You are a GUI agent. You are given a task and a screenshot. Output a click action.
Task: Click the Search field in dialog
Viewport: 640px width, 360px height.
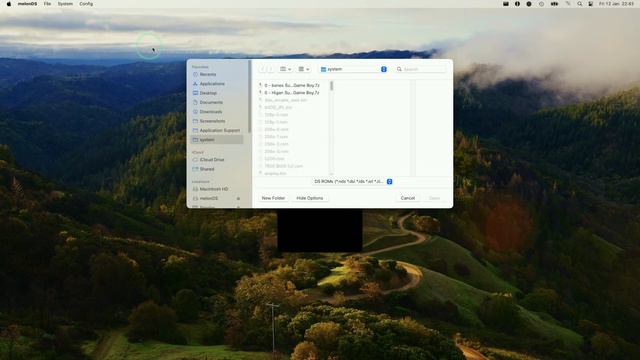click(x=420, y=69)
